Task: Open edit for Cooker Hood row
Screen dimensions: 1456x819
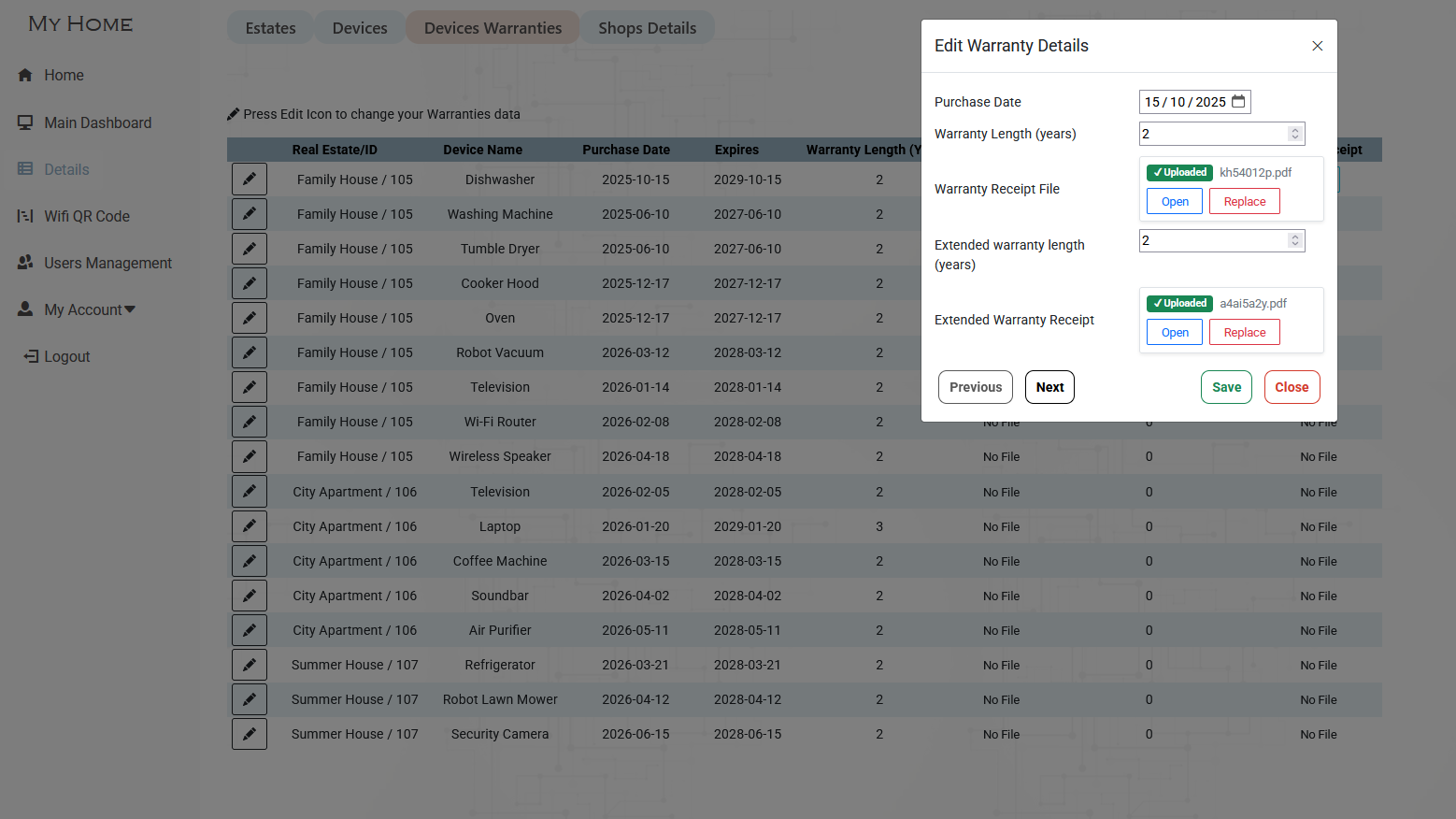Action: click(250, 283)
